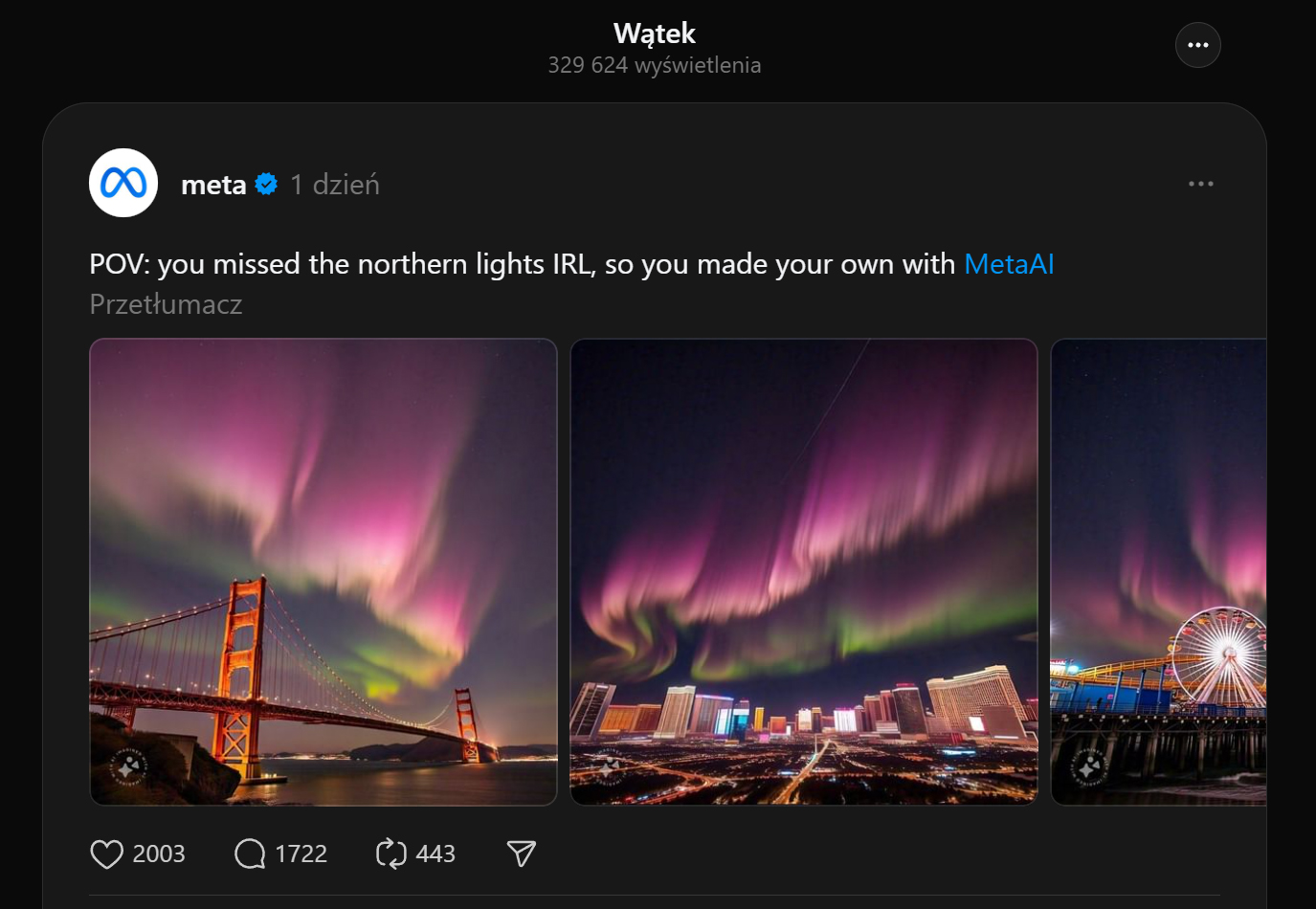Share the post with the paper plane icon
The width and height of the screenshot is (1316, 909).
pos(522,854)
